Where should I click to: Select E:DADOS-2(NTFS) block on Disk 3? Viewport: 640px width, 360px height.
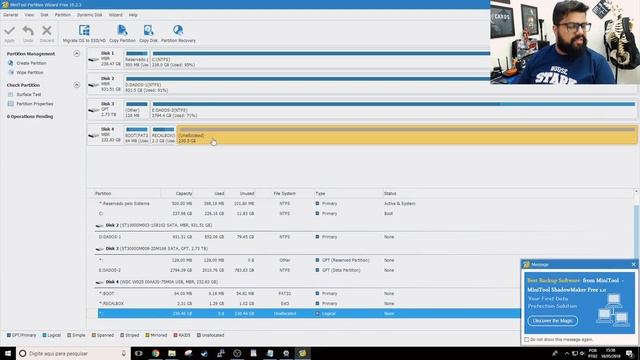[x=394, y=110]
